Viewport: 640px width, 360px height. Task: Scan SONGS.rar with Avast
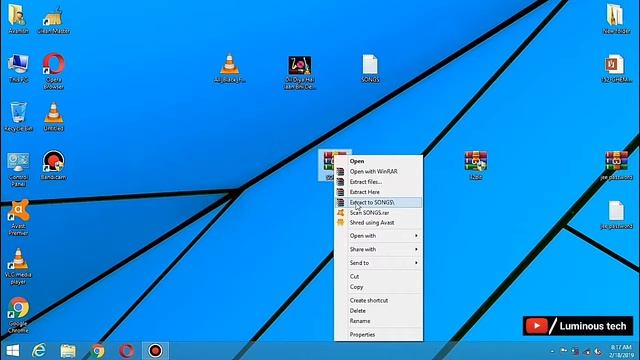[378, 213]
